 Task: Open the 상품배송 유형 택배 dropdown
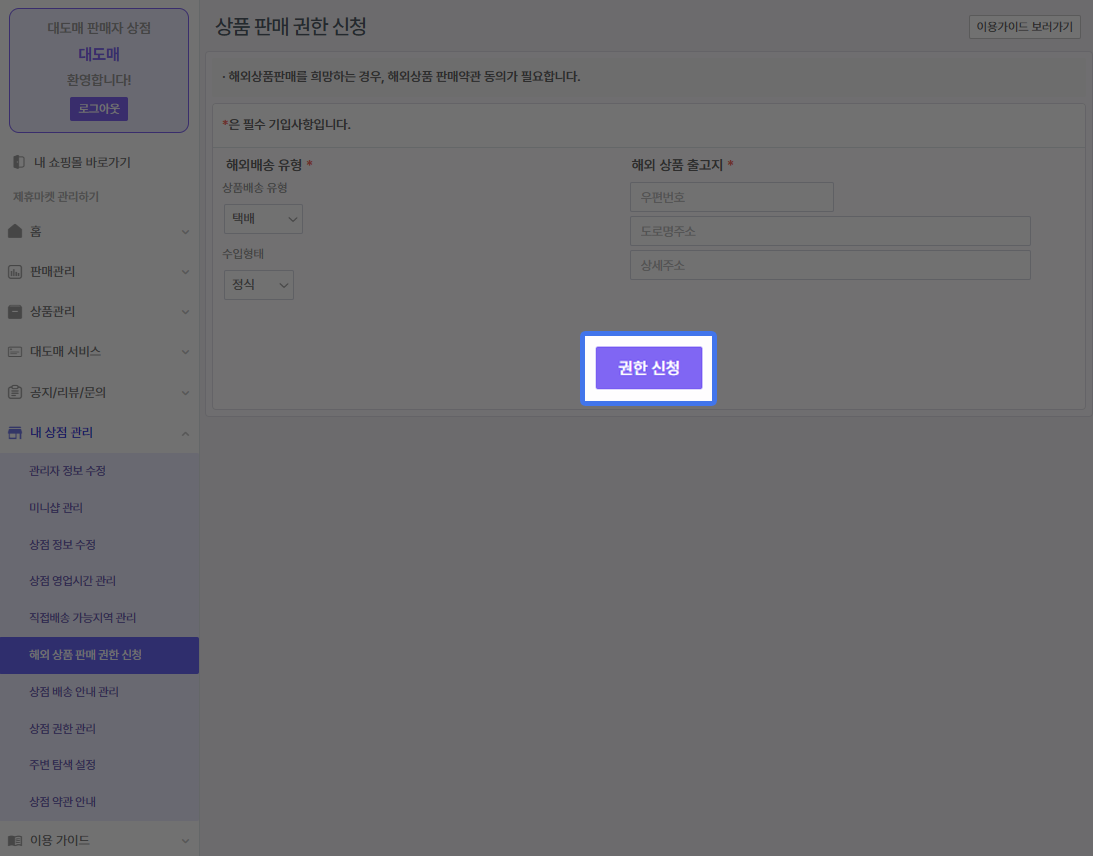pyautogui.click(x=263, y=219)
